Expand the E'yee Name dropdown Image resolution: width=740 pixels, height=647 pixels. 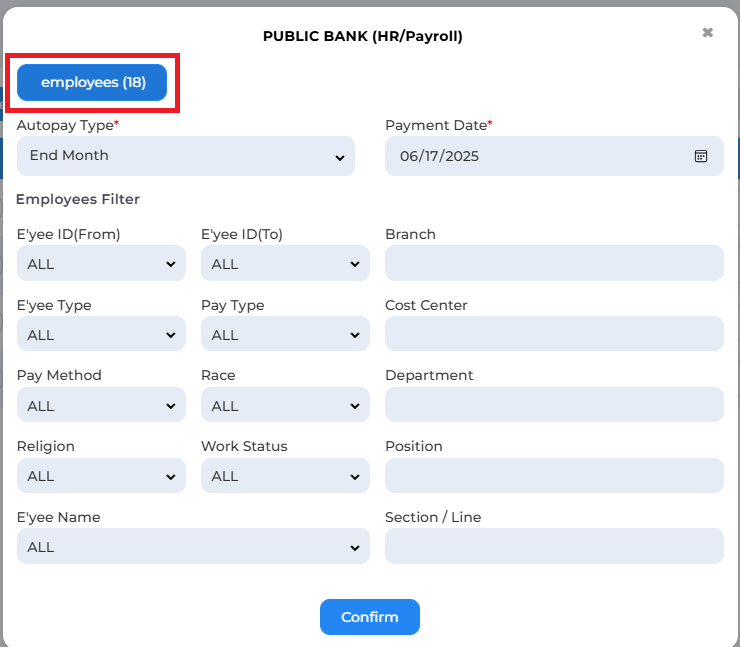pyautogui.click(x=193, y=546)
